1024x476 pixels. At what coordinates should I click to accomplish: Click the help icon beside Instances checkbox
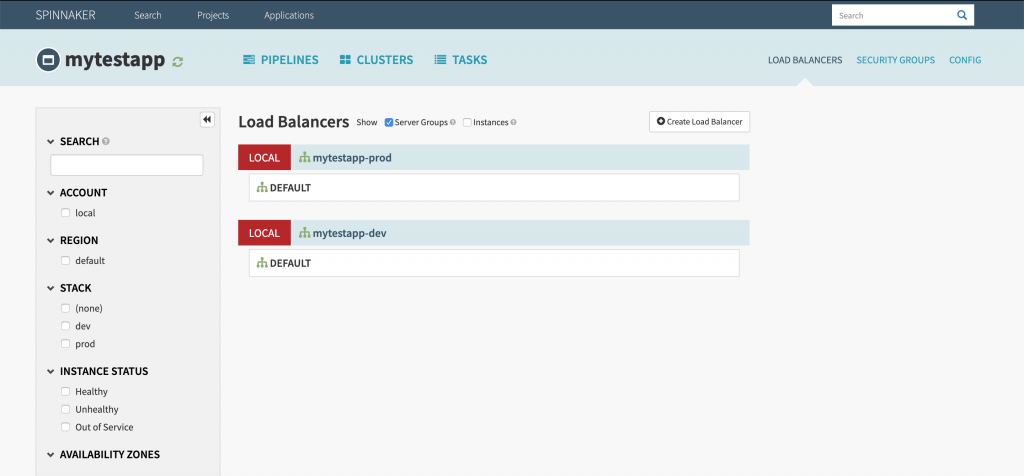(x=514, y=123)
